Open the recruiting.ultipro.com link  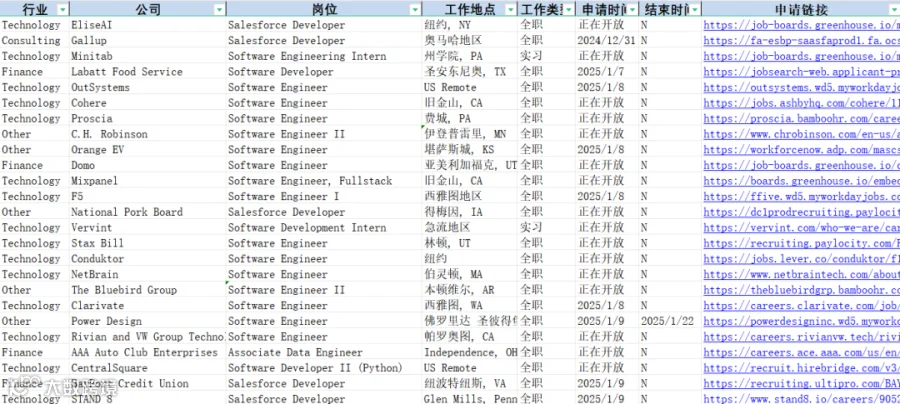(801, 383)
